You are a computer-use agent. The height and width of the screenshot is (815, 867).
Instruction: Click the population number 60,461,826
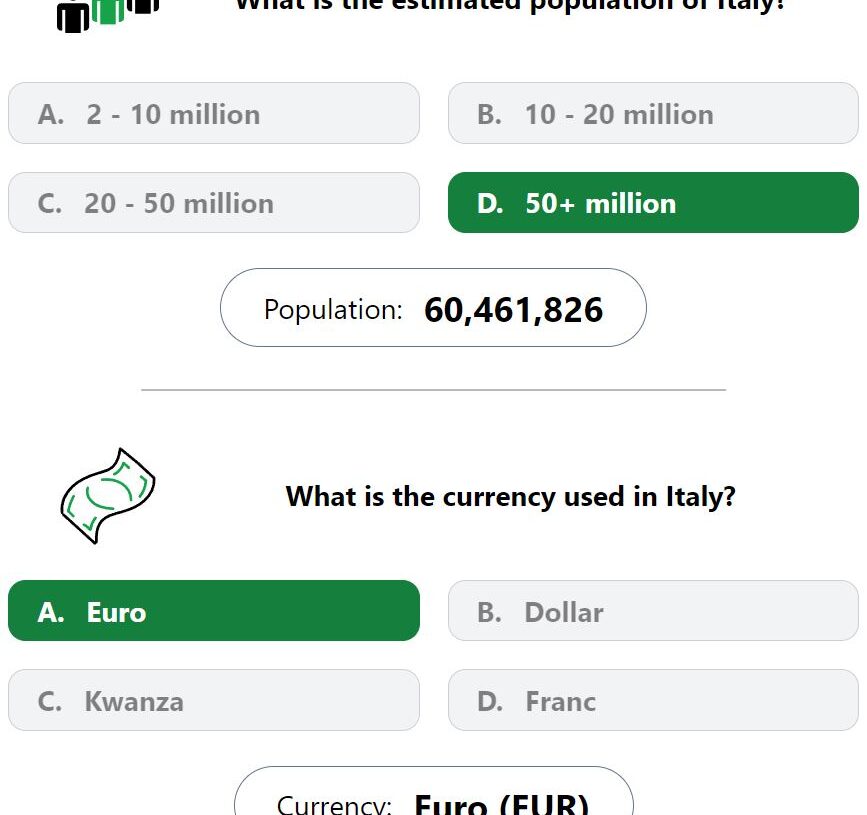click(x=513, y=310)
